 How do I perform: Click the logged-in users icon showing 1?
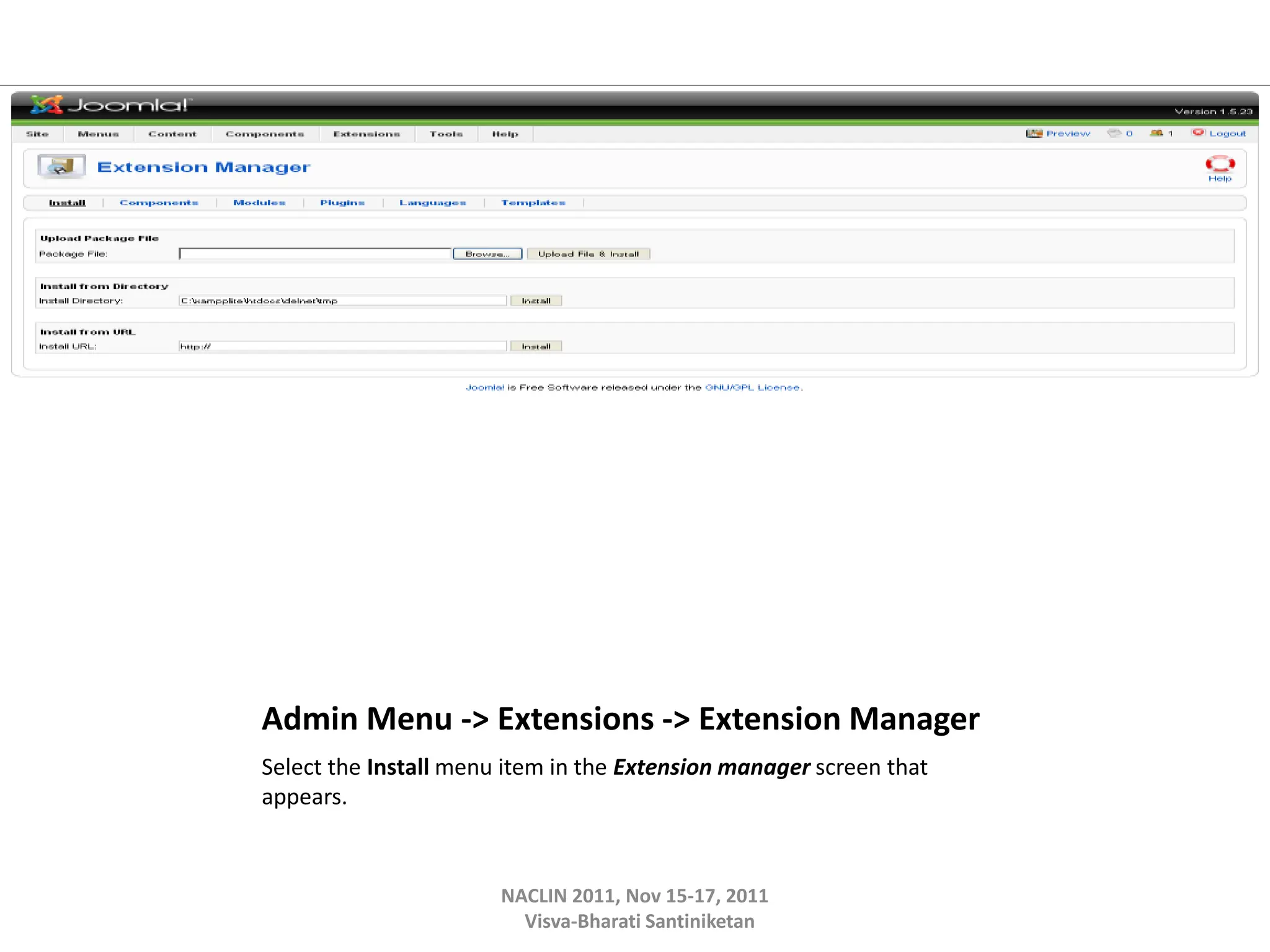coord(1156,133)
